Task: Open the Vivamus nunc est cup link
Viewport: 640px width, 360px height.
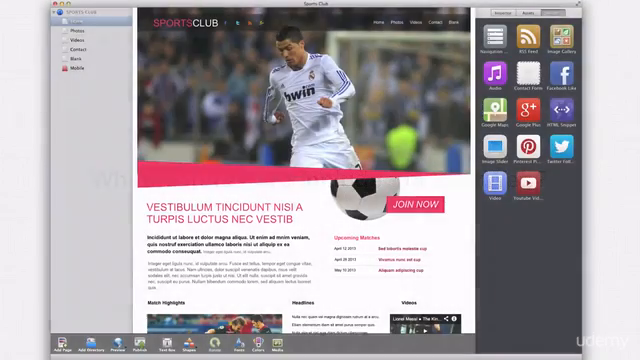Action: (399, 260)
